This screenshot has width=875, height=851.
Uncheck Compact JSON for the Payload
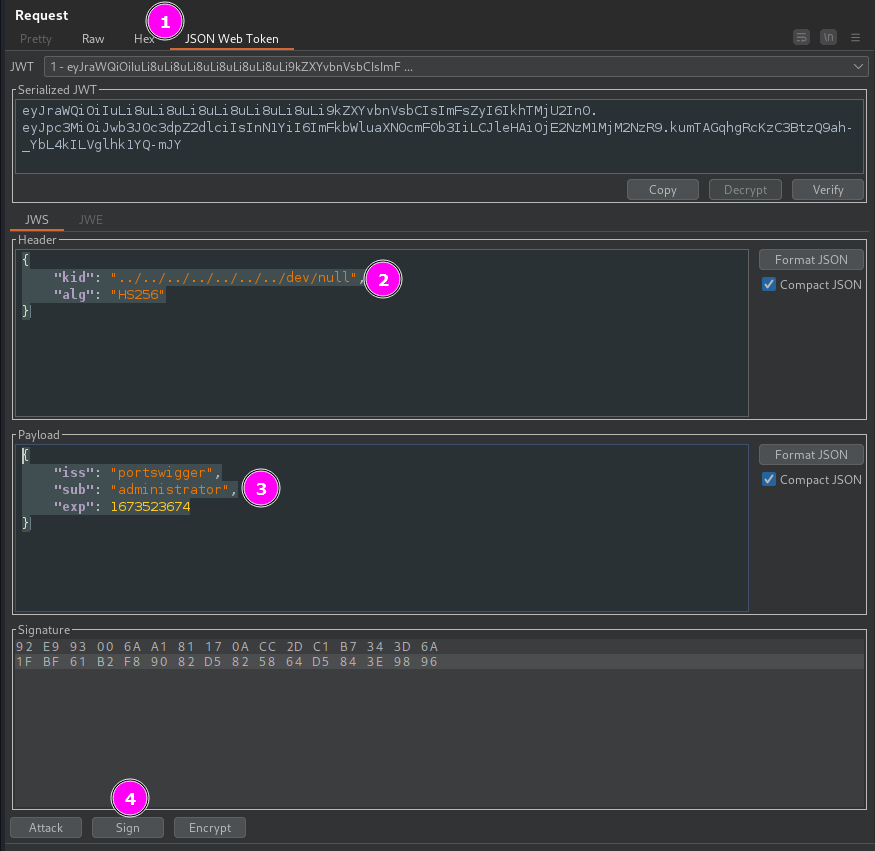[x=769, y=479]
